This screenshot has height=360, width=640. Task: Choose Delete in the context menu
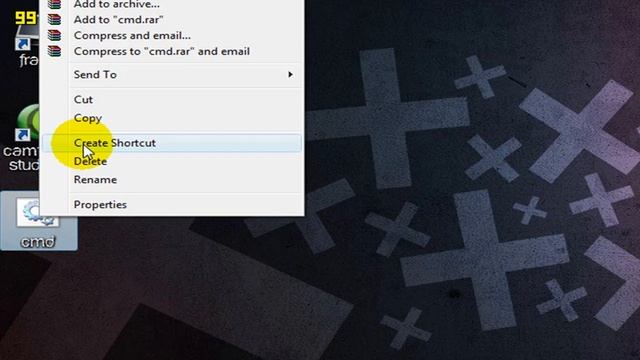tap(172, 162)
